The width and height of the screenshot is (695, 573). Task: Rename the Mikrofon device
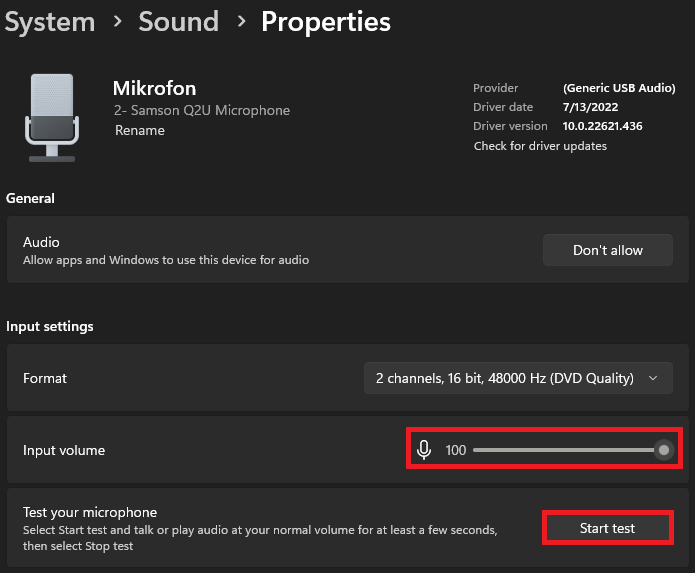pos(140,130)
